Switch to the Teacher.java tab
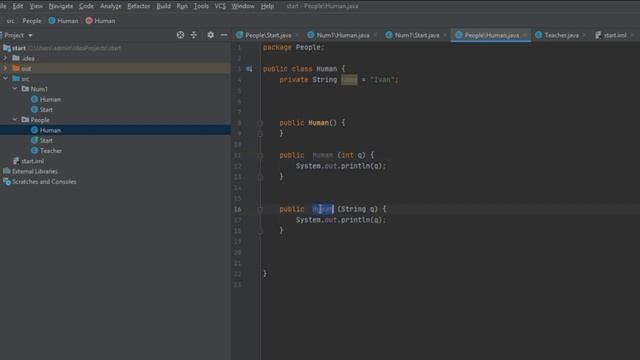The height and width of the screenshot is (360, 640). 561,36
